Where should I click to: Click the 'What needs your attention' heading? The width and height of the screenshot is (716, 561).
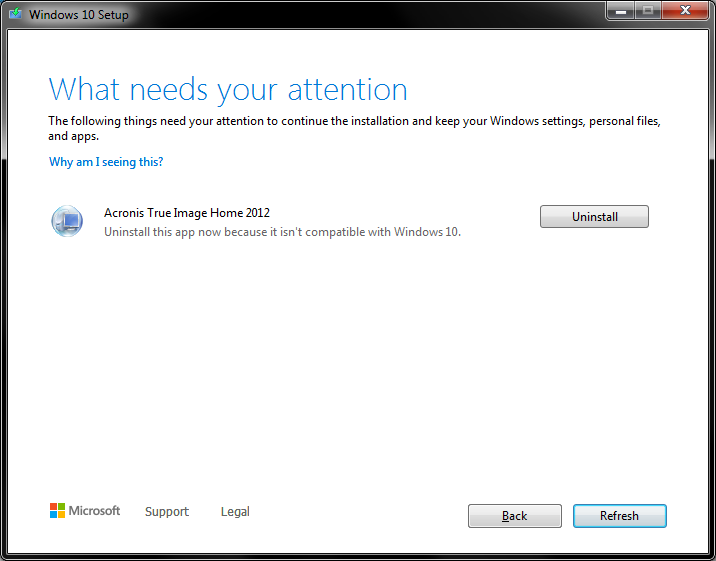(x=228, y=89)
